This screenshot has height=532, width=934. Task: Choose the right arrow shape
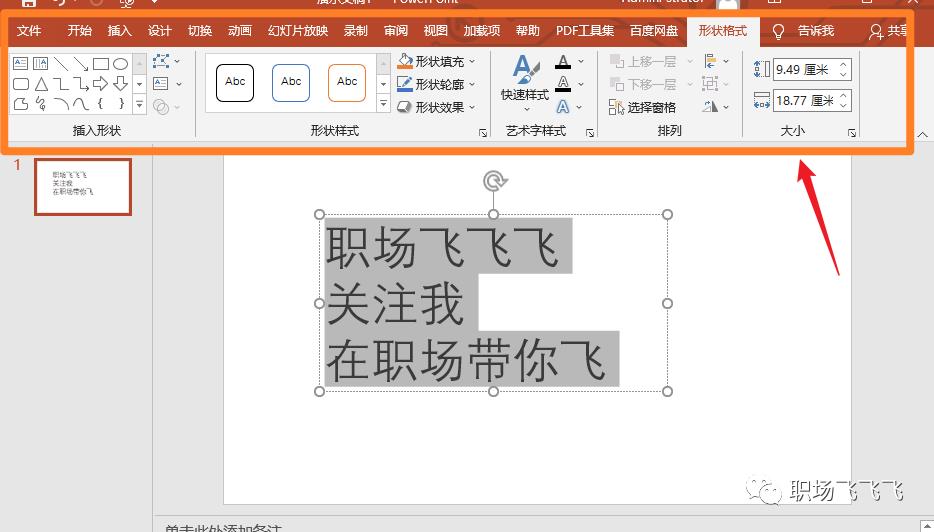coord(100,84)
